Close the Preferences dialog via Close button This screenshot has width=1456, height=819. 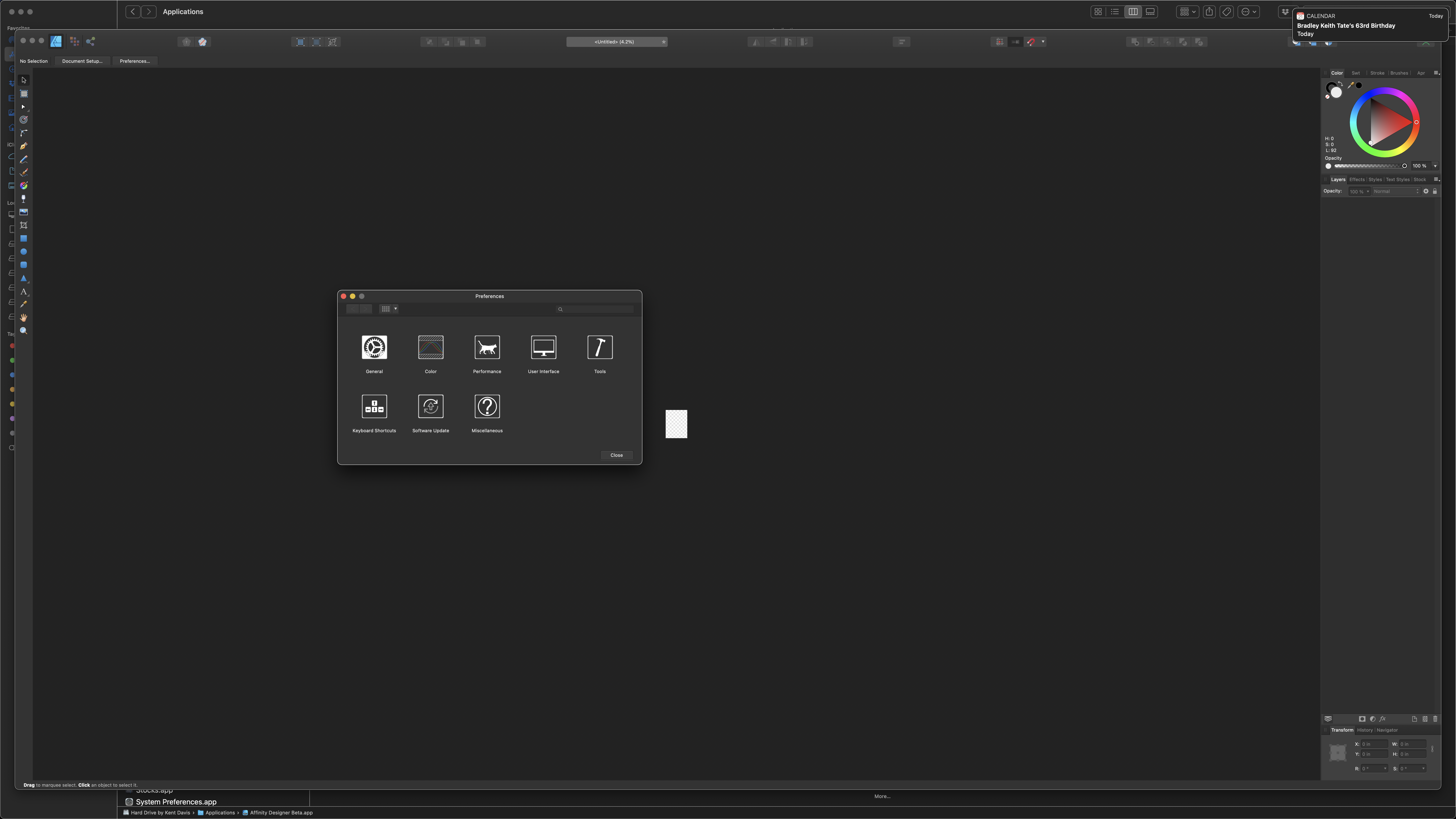(617, 455)
